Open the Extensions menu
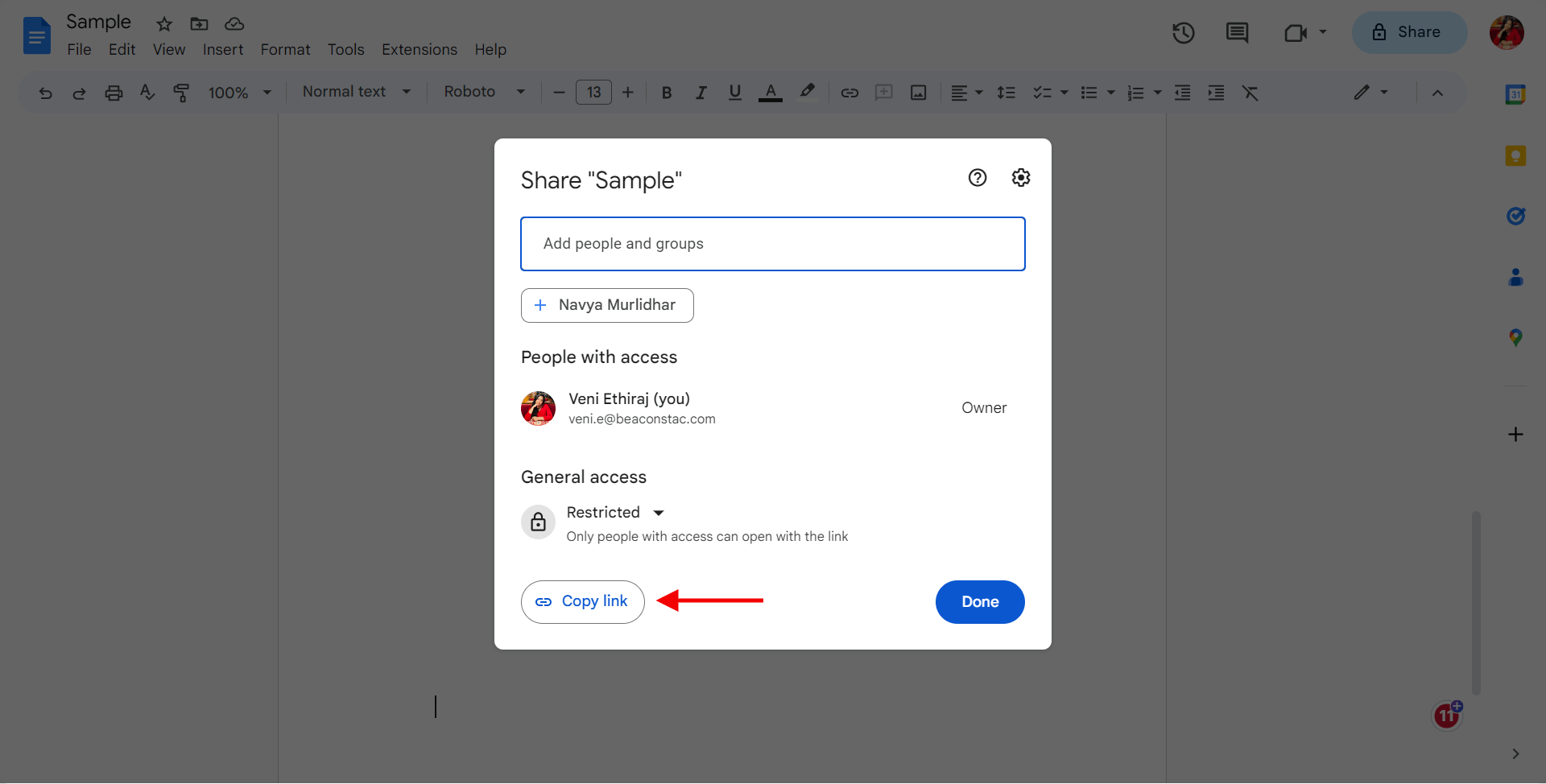 pyautogui.click(x=419, y=49)
